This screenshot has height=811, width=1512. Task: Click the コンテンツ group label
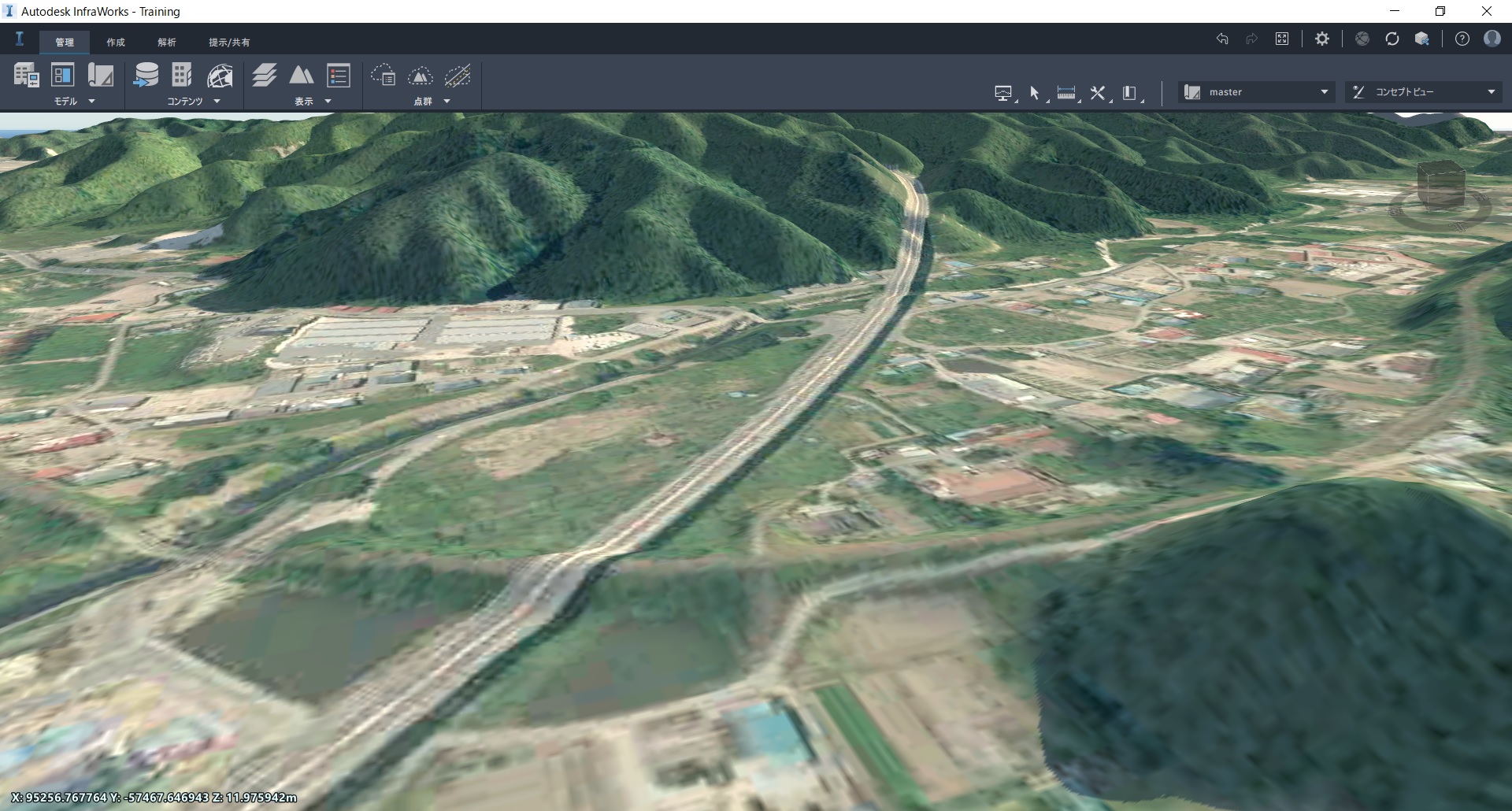185,102
